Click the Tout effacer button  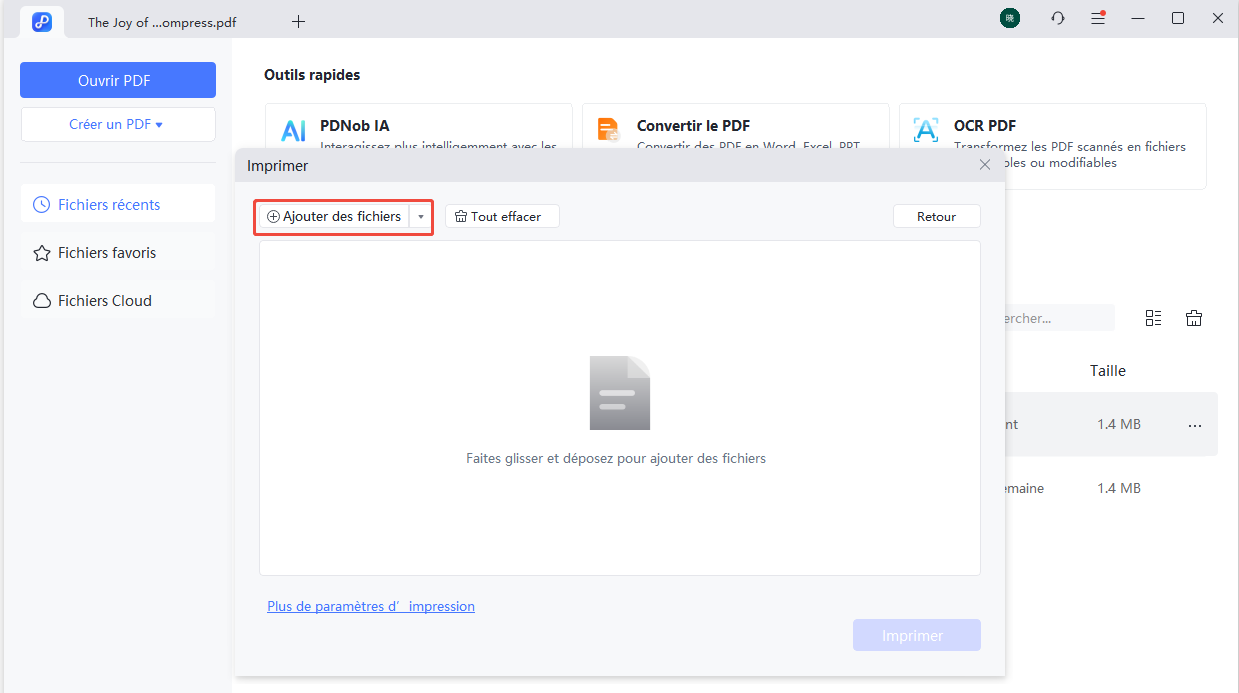[x=501, y=215]
